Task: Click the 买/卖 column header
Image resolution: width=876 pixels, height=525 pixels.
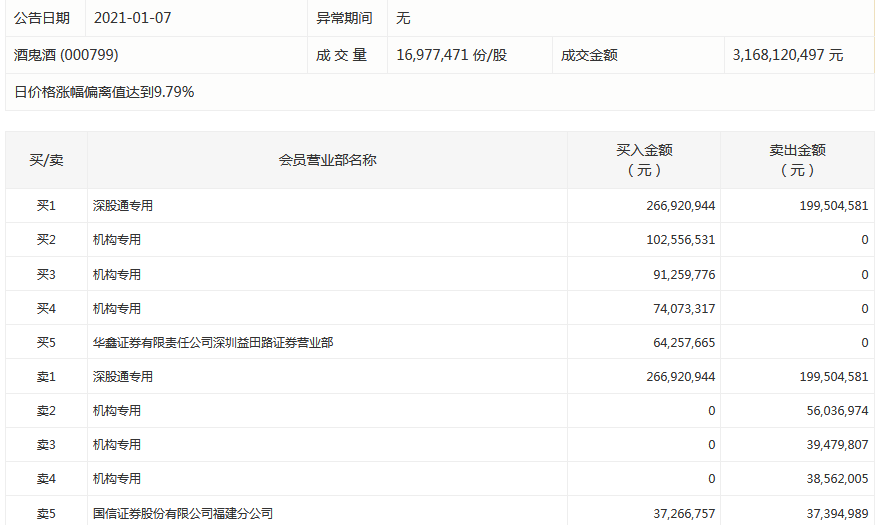Action: pos(46,160)
